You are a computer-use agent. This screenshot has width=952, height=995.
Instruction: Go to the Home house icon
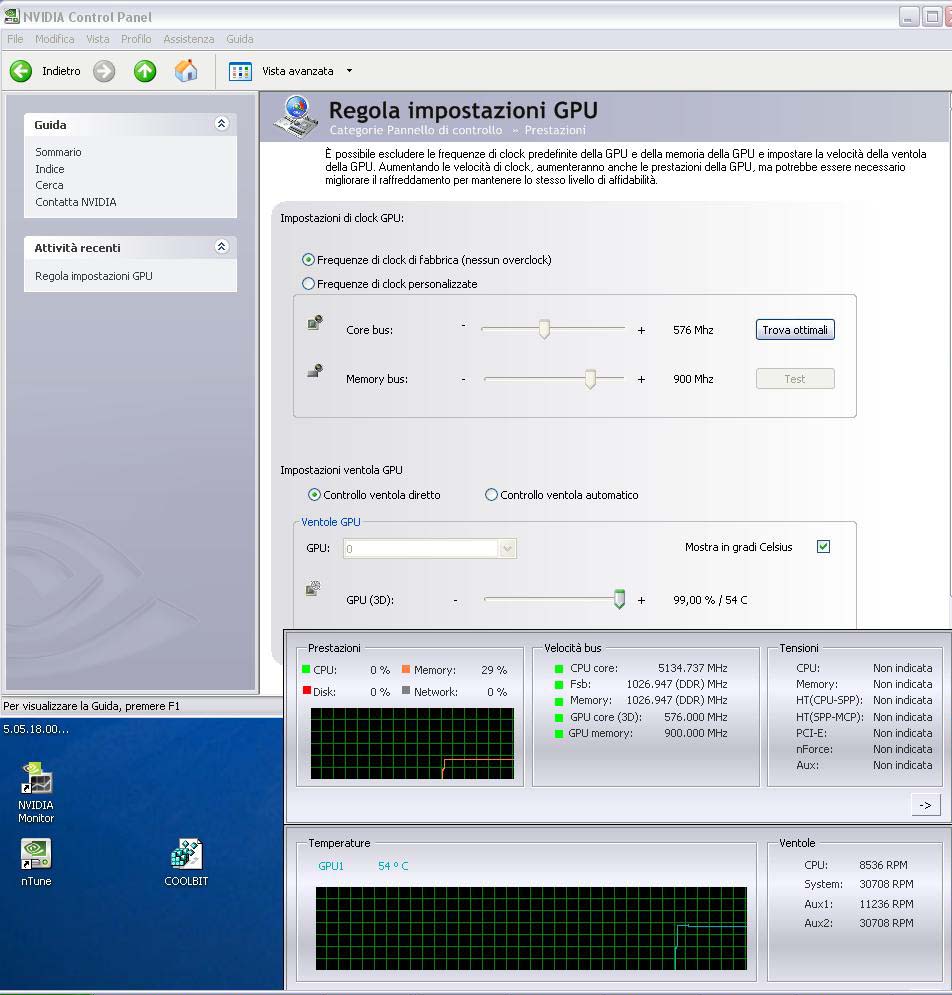pos(186,70)
